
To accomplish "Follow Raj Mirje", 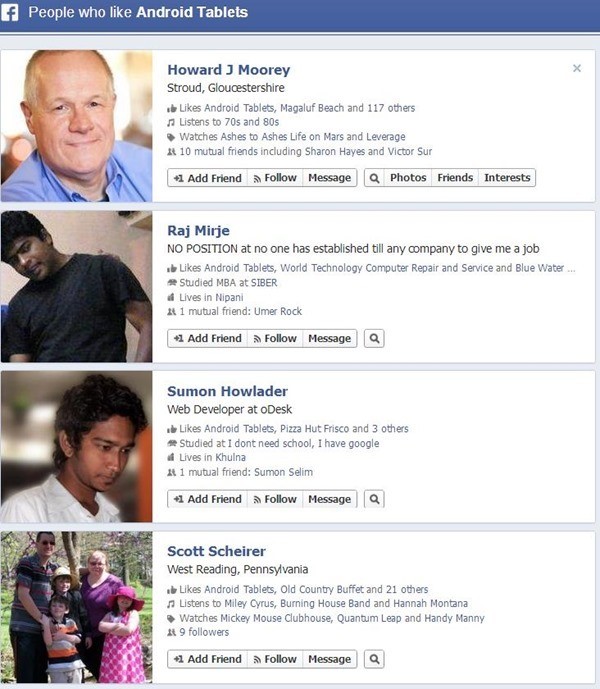I will [x=275, y=338].
